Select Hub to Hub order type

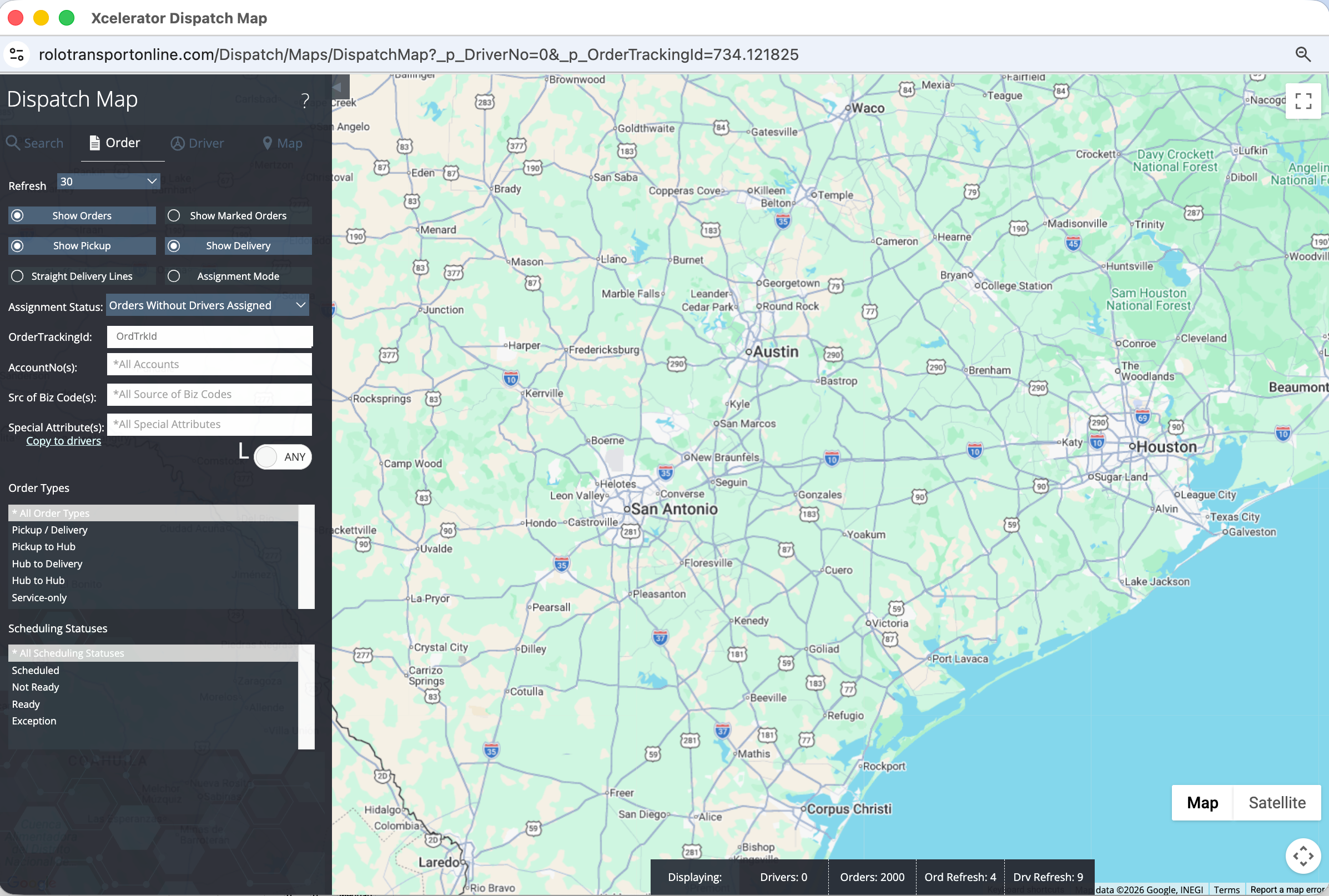(x=153, y=580)
